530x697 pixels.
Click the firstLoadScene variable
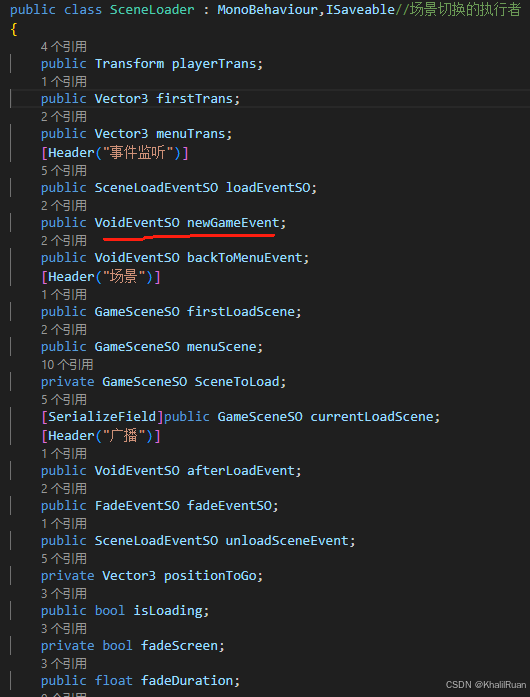pyautogui.click(x=241, y=312)
